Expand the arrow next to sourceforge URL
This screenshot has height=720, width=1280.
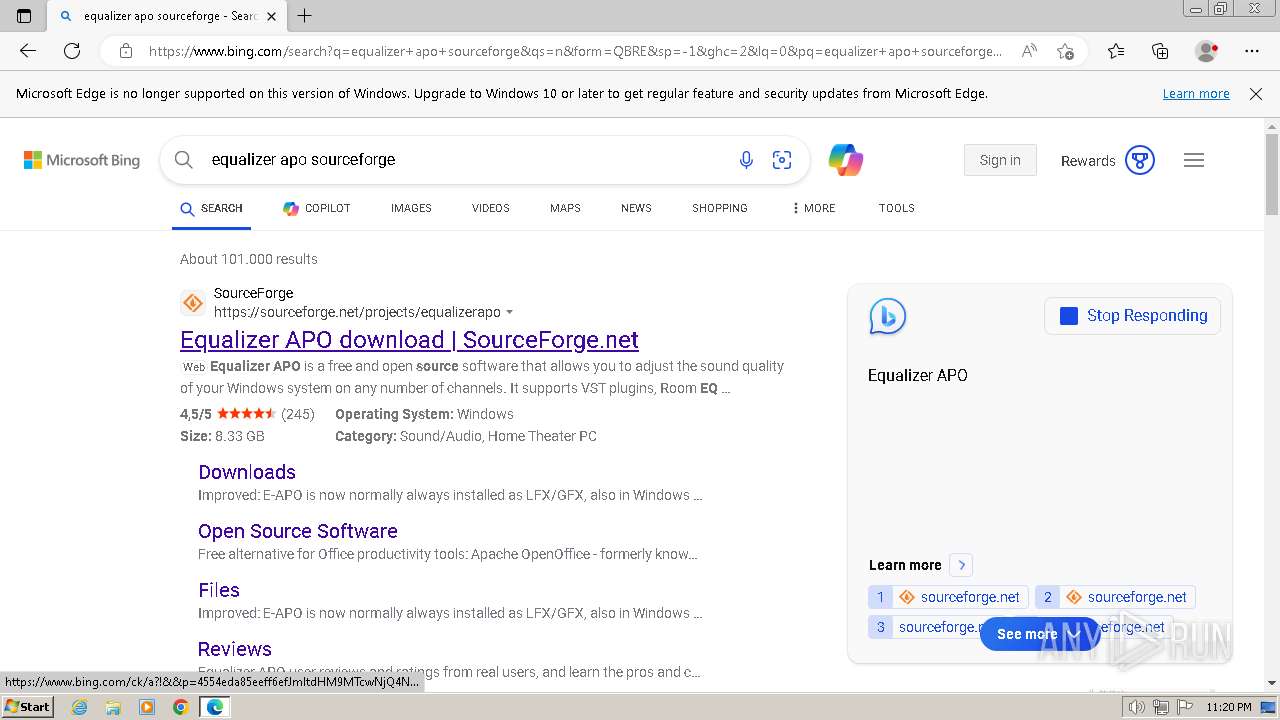pyautogui.click(x=510, y=313)
